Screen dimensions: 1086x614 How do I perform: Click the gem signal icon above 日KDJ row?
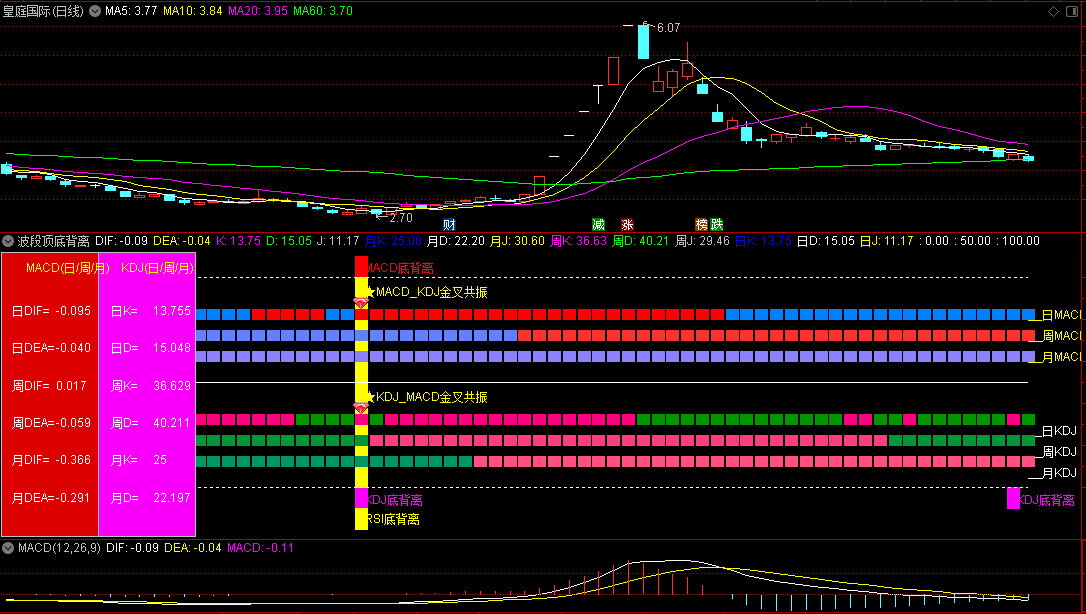pos(361,408)
